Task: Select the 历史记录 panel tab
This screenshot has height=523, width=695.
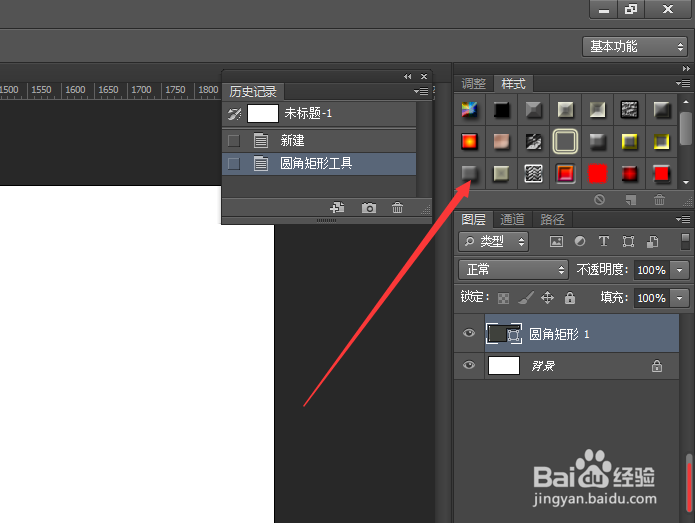Action: coord(253,91)
